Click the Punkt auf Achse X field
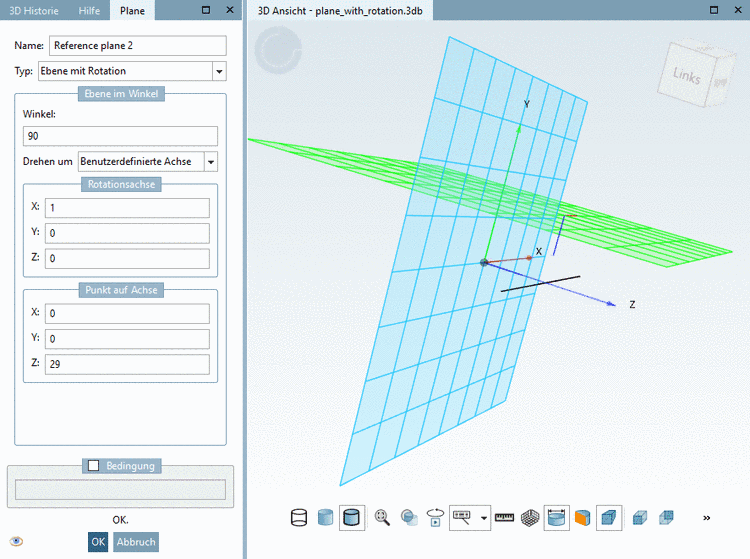 coord(127,313)
